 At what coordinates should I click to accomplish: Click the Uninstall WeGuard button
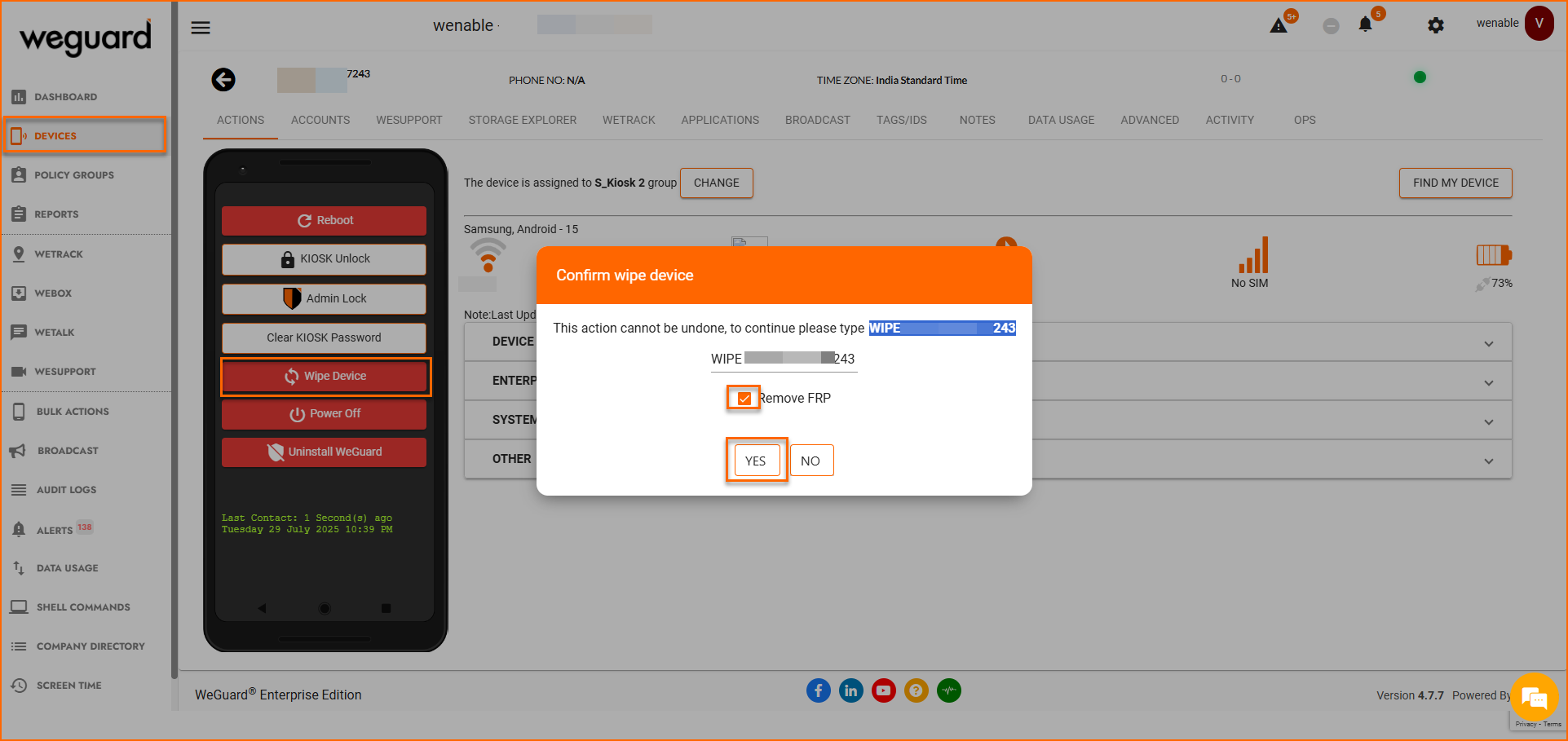(324, 452)
